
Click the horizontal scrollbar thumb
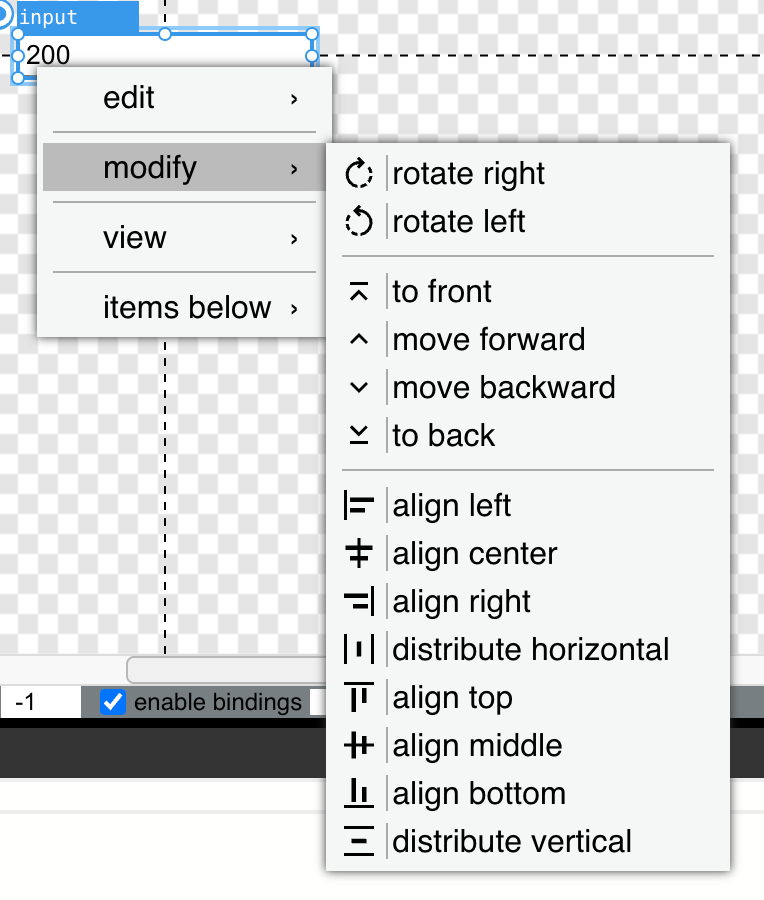228,669
